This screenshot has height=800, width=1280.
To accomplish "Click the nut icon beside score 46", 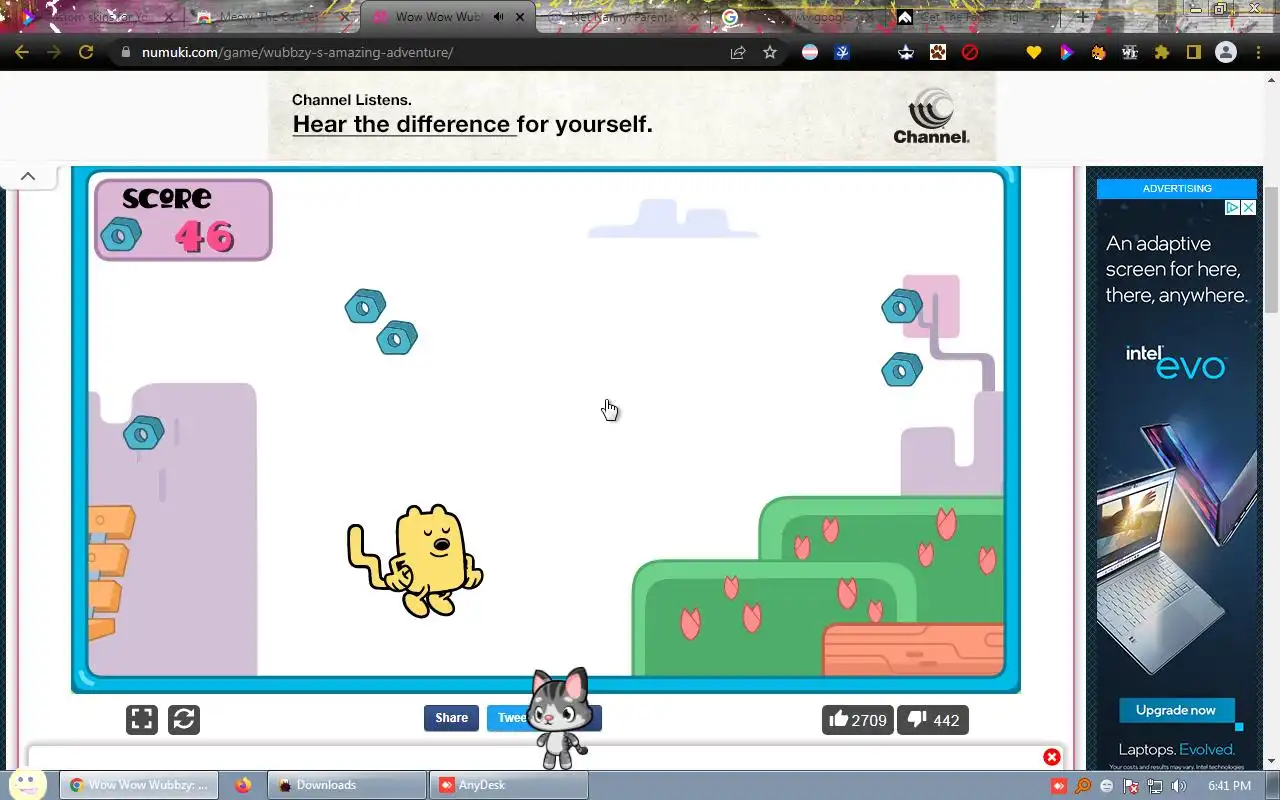I will click(121, 236).
